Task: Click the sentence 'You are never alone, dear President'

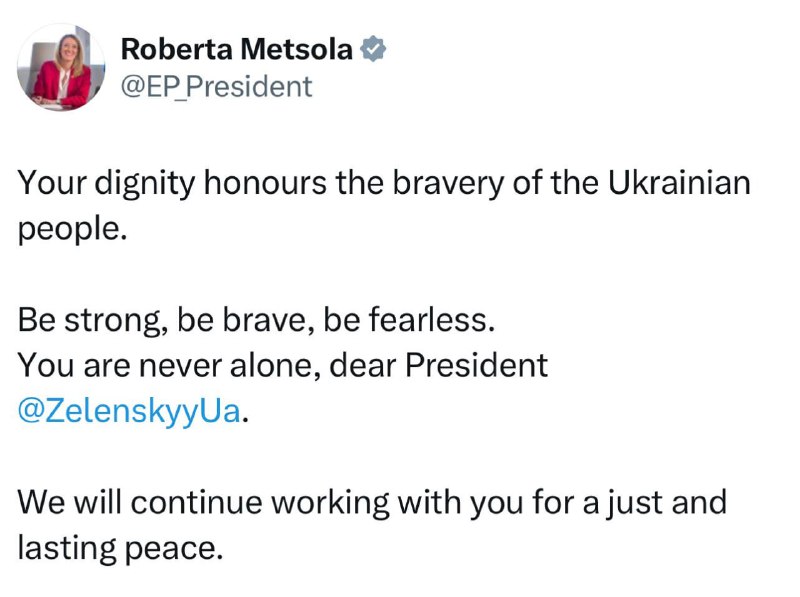Action: (x=283, y=365)
